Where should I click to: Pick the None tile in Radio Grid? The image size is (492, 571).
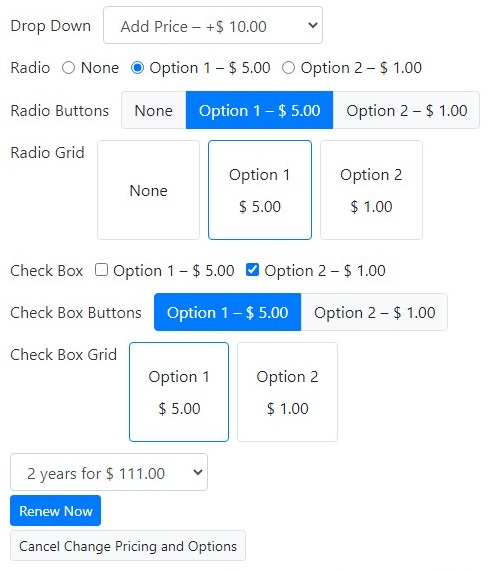coord(149,190)
